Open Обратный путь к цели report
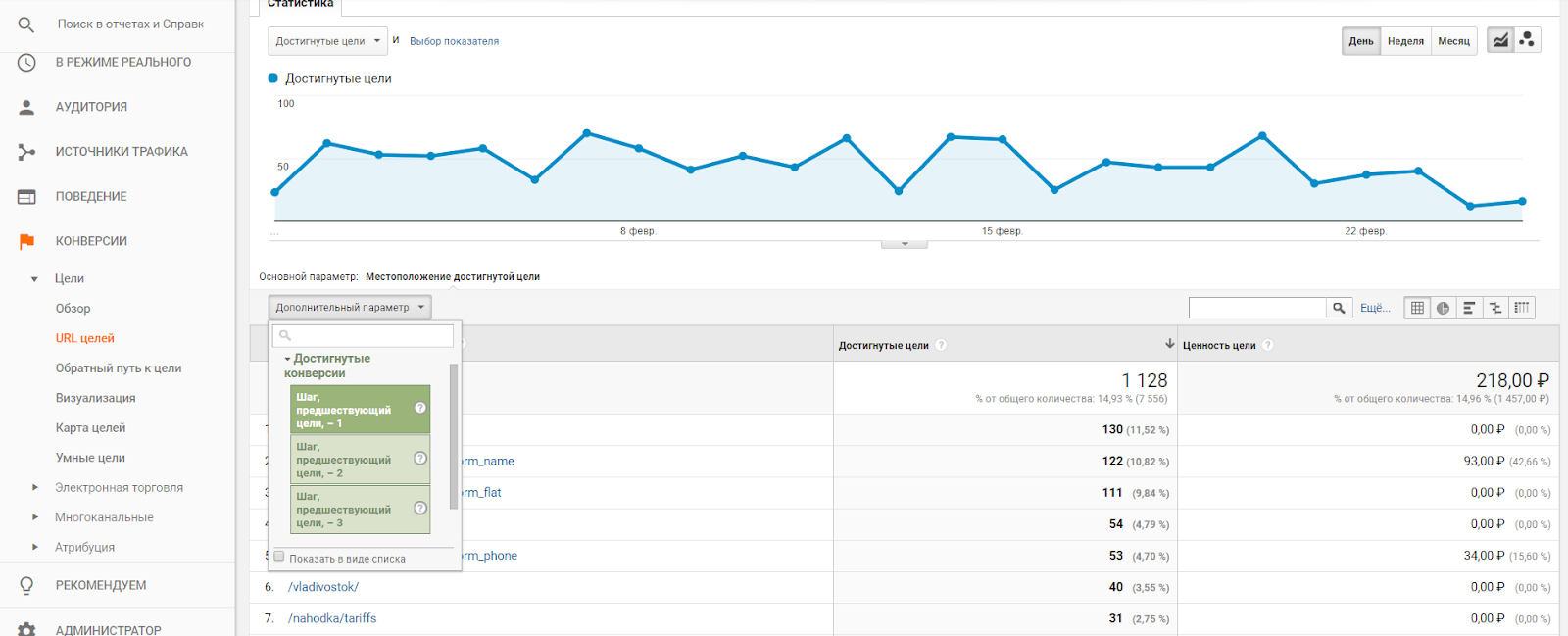This screenshot has width=1568, height=636. coord(119,368)
